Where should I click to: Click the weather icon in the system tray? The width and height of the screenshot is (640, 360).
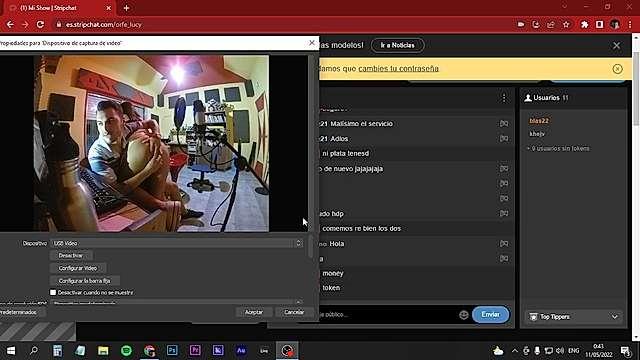[498, 351]
